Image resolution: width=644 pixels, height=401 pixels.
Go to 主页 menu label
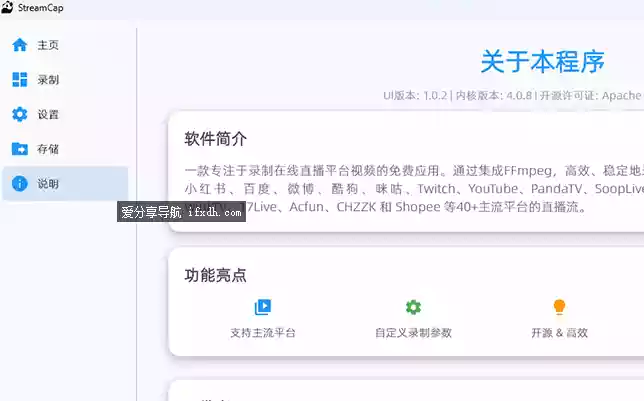click(x=48, y=45)
